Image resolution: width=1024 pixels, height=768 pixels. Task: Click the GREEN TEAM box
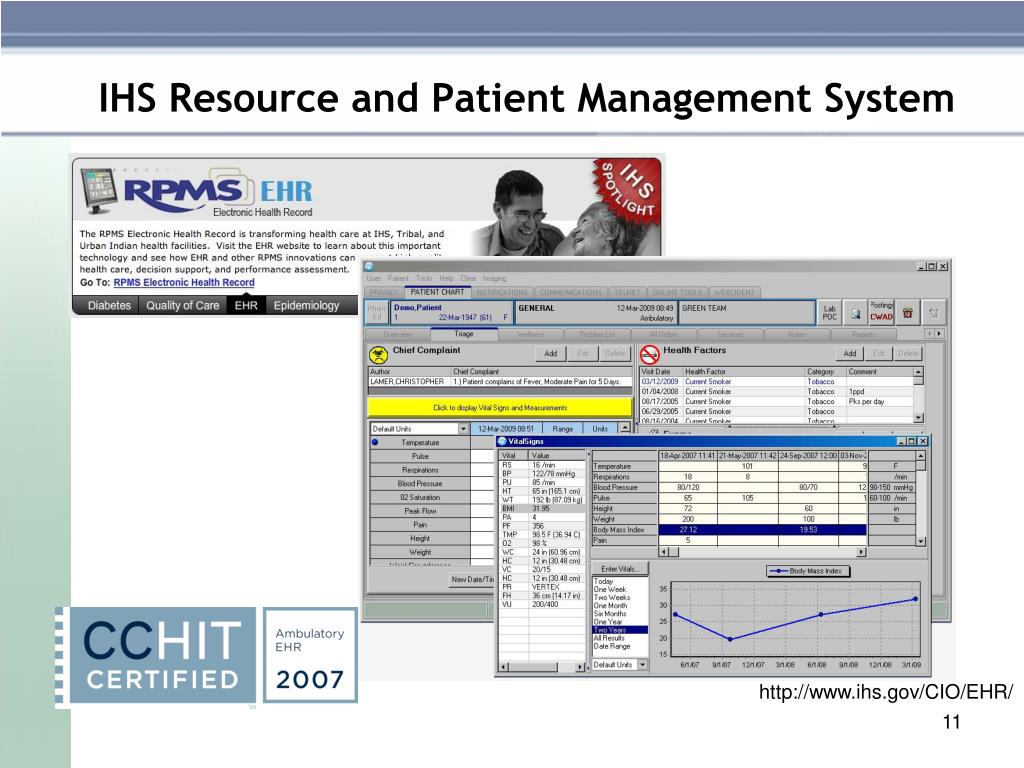[748, 313]
